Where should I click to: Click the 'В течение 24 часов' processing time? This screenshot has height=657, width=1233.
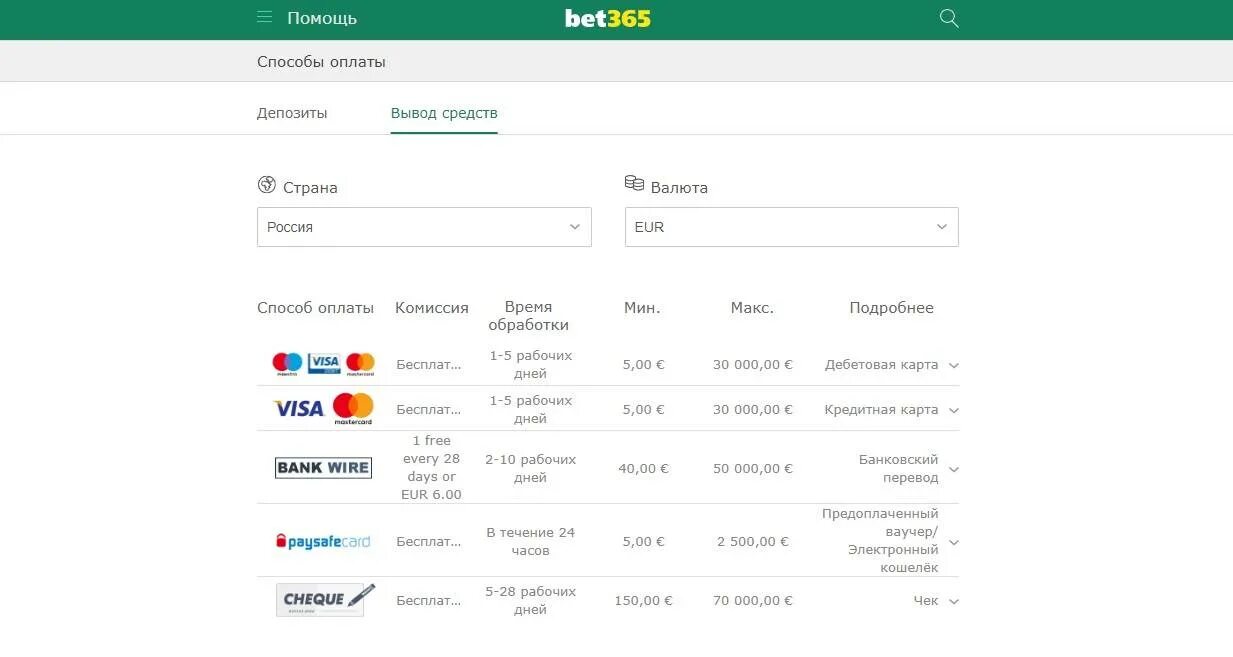click(531, 542)
